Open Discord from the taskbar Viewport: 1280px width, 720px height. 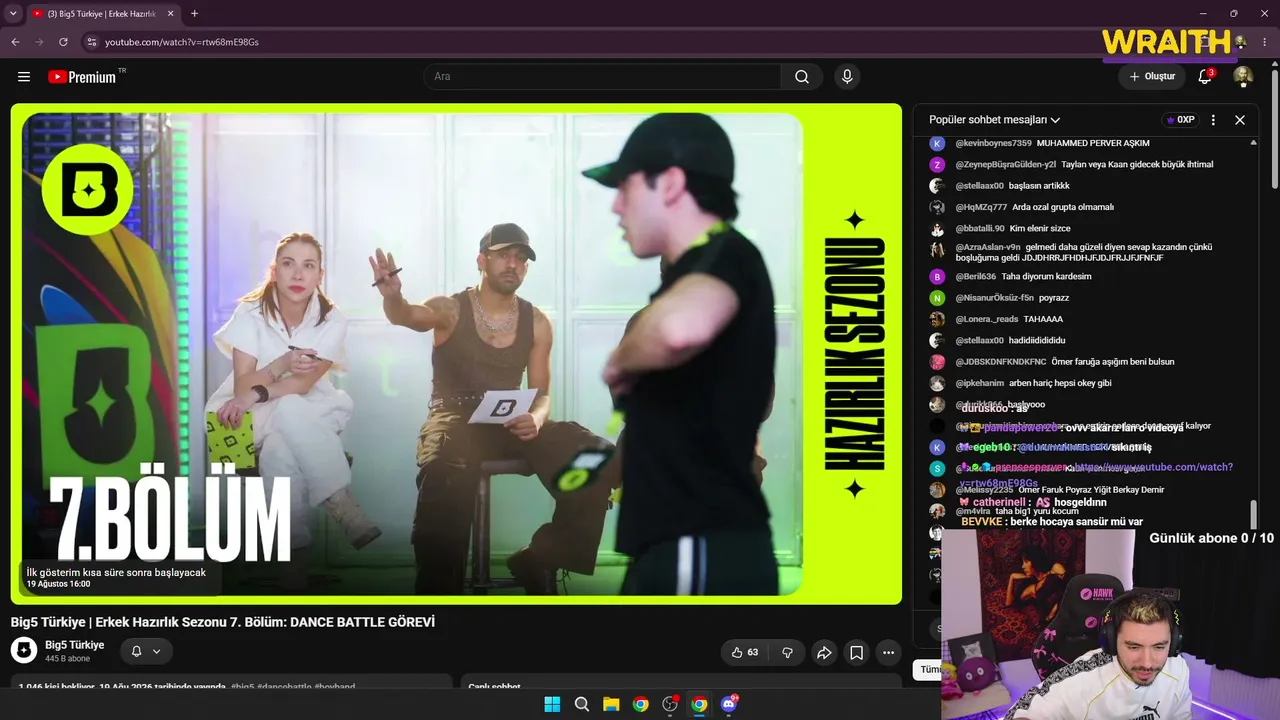[729, 704]
